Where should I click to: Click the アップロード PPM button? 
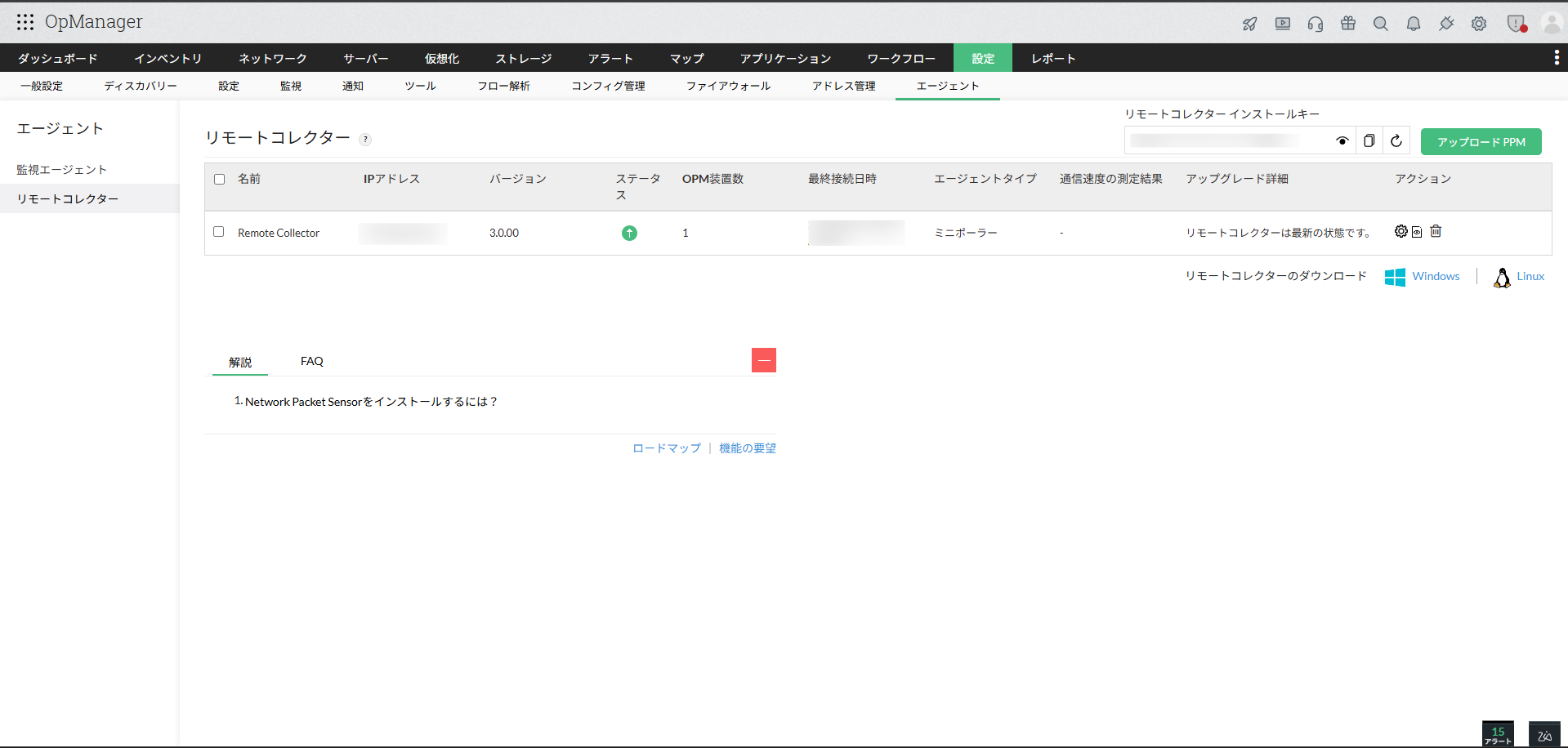tap(1481, 142)
